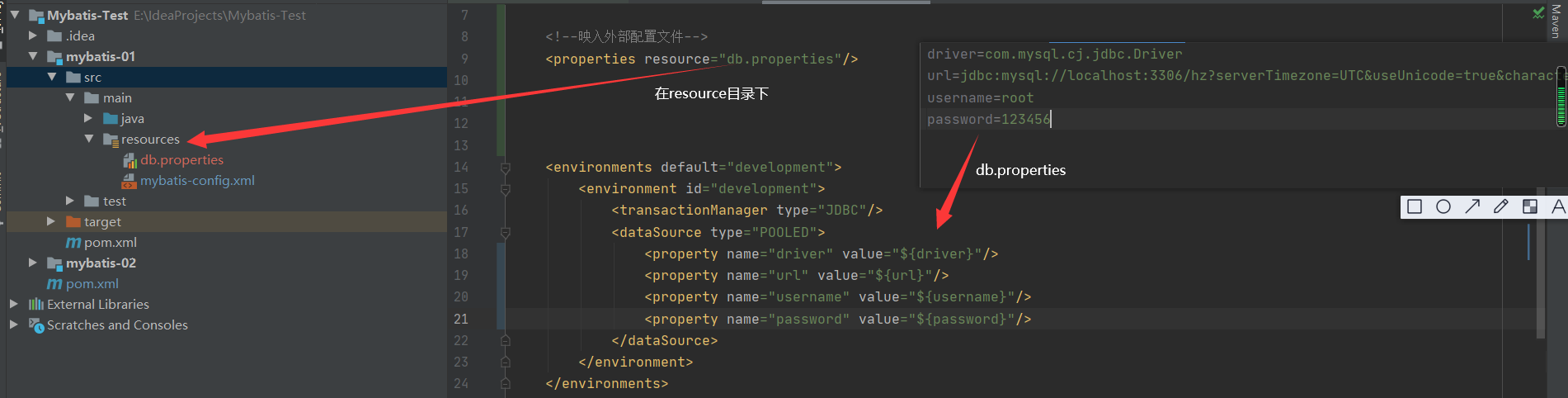Click fold marker at closing environment line 23
Image resolution: width=1568 pixels, height=398 pixels.
506,362
